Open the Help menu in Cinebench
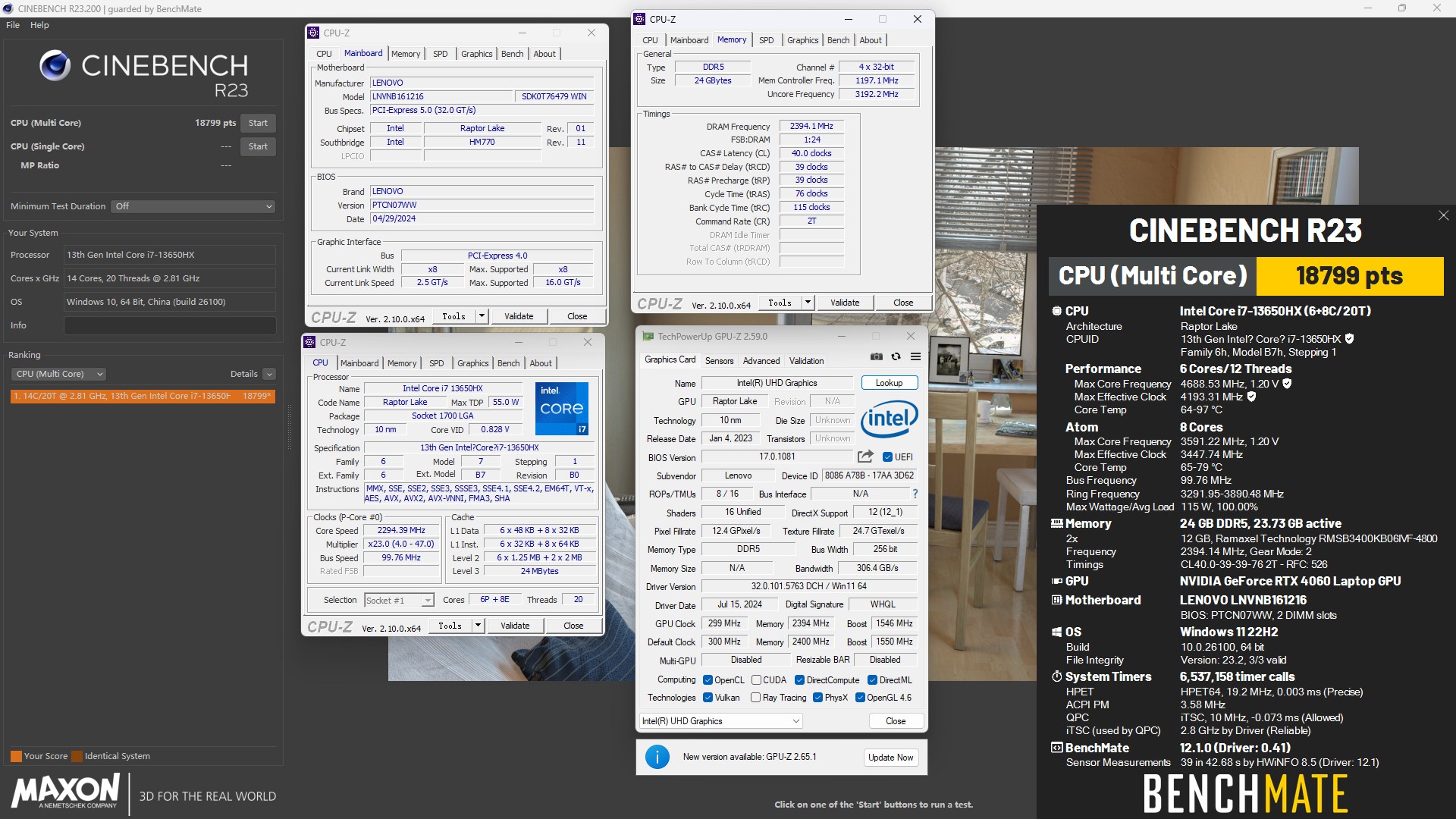Viewport: 1456px width, 819px height. 39,25
